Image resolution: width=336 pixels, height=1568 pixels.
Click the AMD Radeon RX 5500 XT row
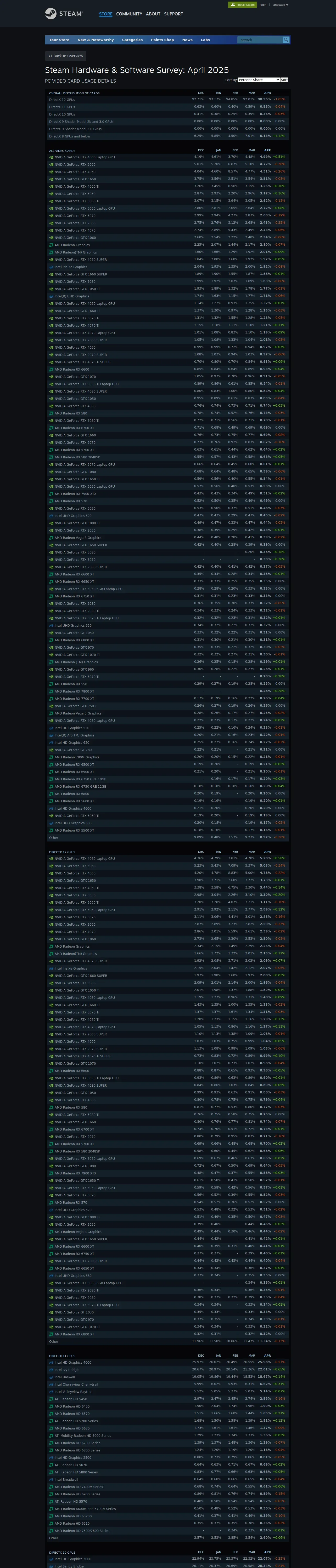pyautogui.click(x=168, y=830)
